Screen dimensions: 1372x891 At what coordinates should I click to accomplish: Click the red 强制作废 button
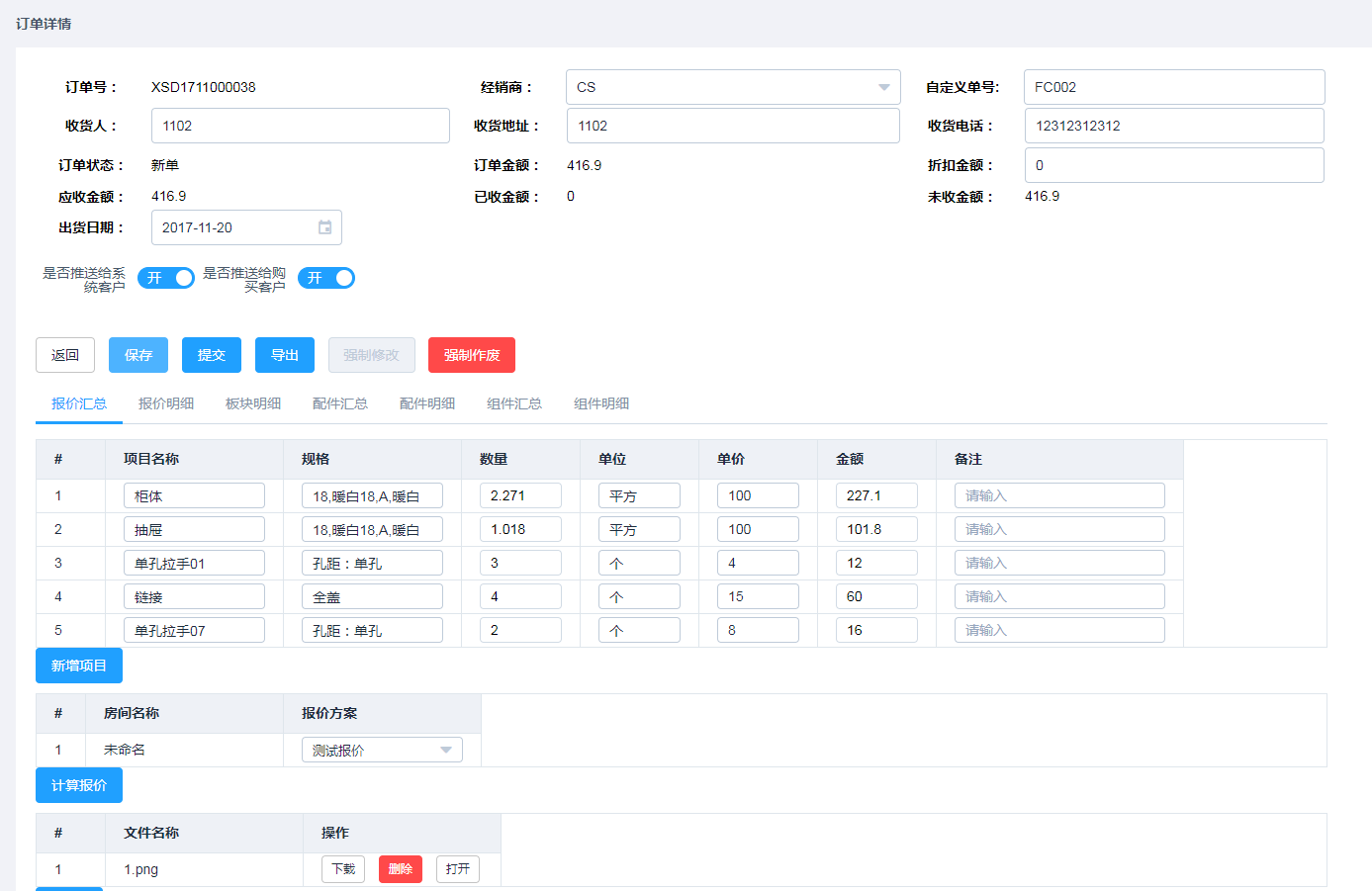[472, 355]
